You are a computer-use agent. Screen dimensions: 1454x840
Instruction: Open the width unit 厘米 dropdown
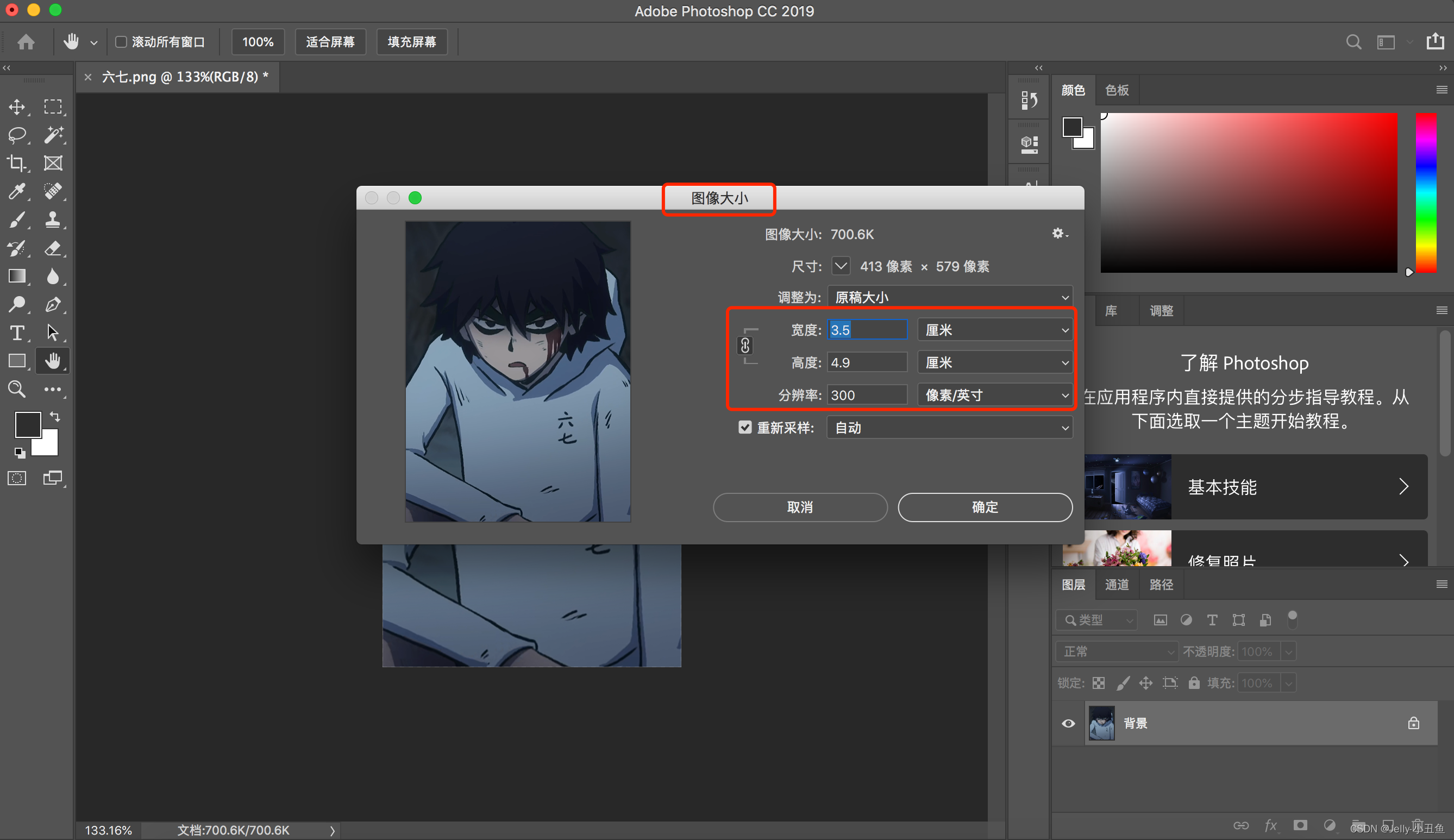coord(995,330)
